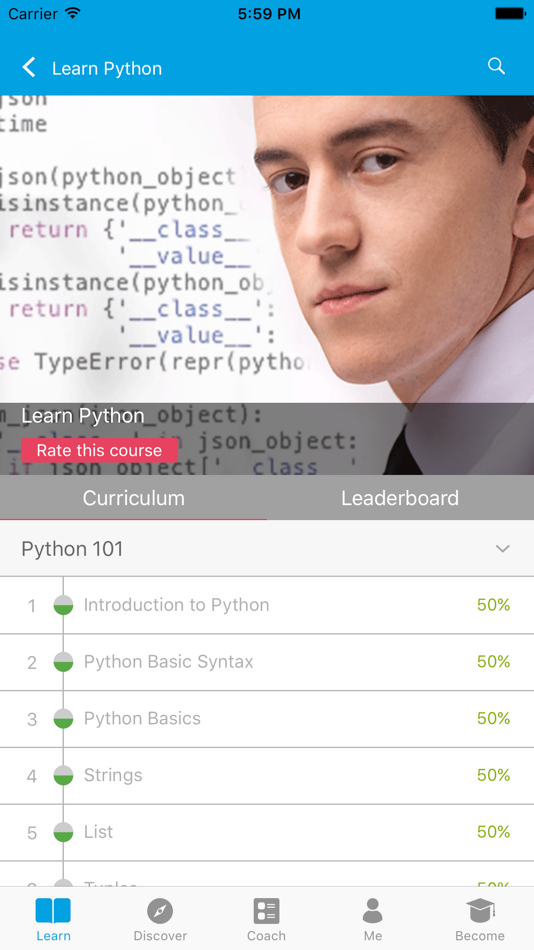
Task: Open lesson Python Basic Syntax
Action: click(267, 662)
